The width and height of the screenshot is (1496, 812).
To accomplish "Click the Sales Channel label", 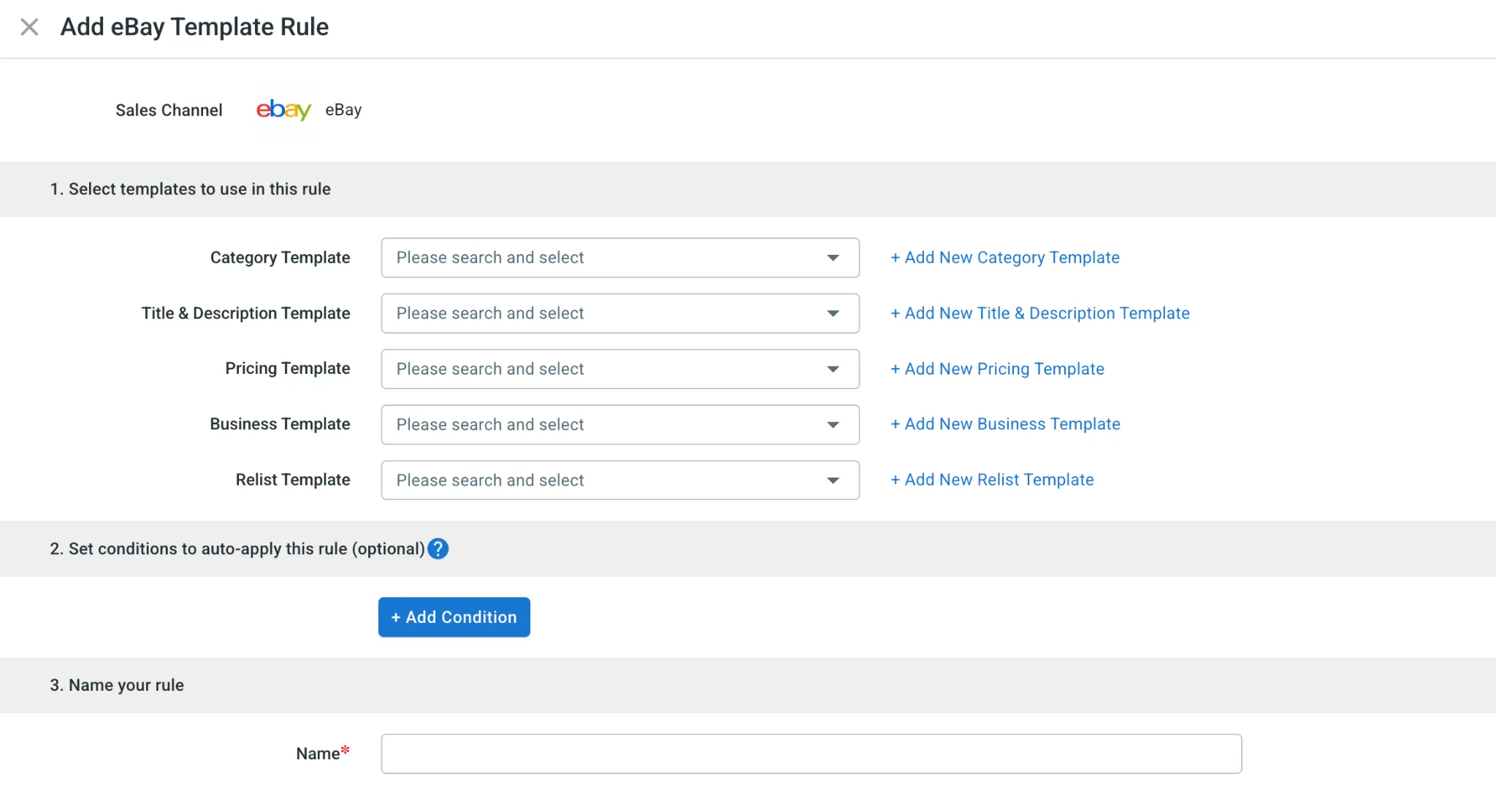I will pos(169,110).
